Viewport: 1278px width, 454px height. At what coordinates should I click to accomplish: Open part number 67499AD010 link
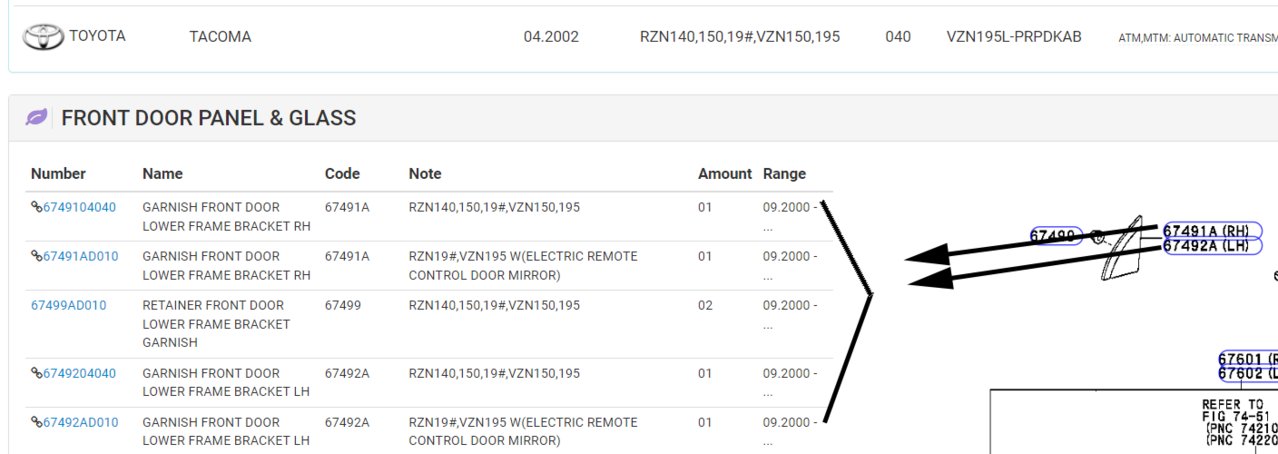[x=69, y=305]
